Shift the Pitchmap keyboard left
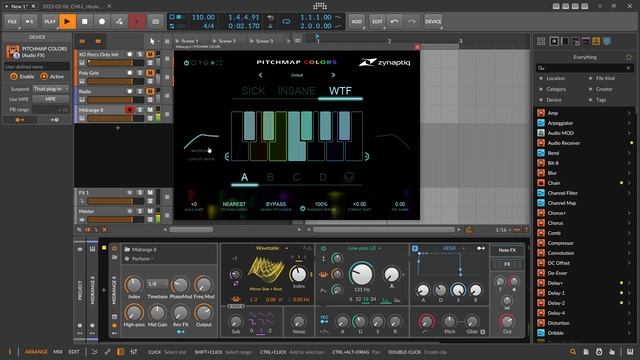640x360 pixels. [227, 156]
